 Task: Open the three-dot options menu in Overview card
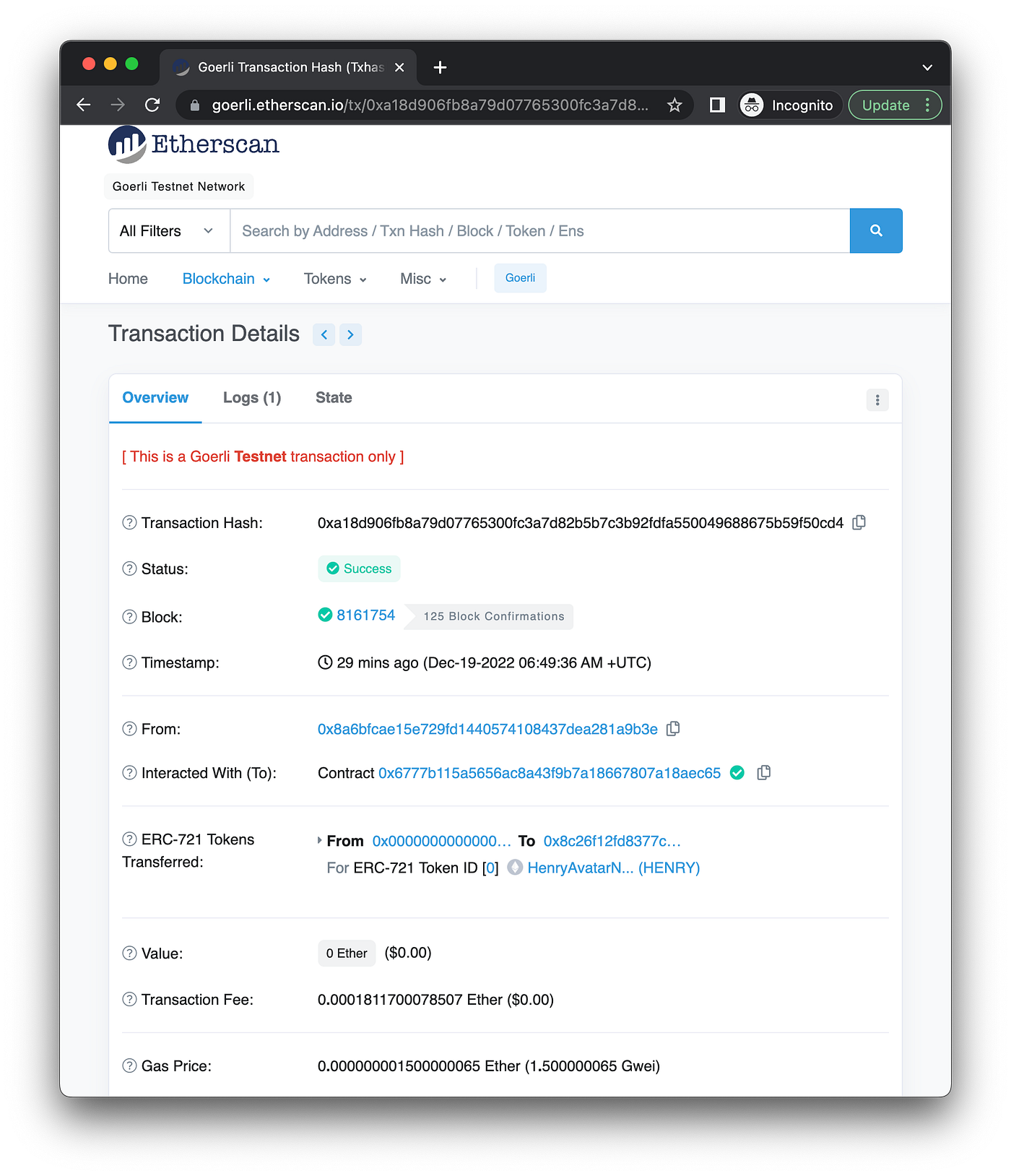[x=877, y=400]
